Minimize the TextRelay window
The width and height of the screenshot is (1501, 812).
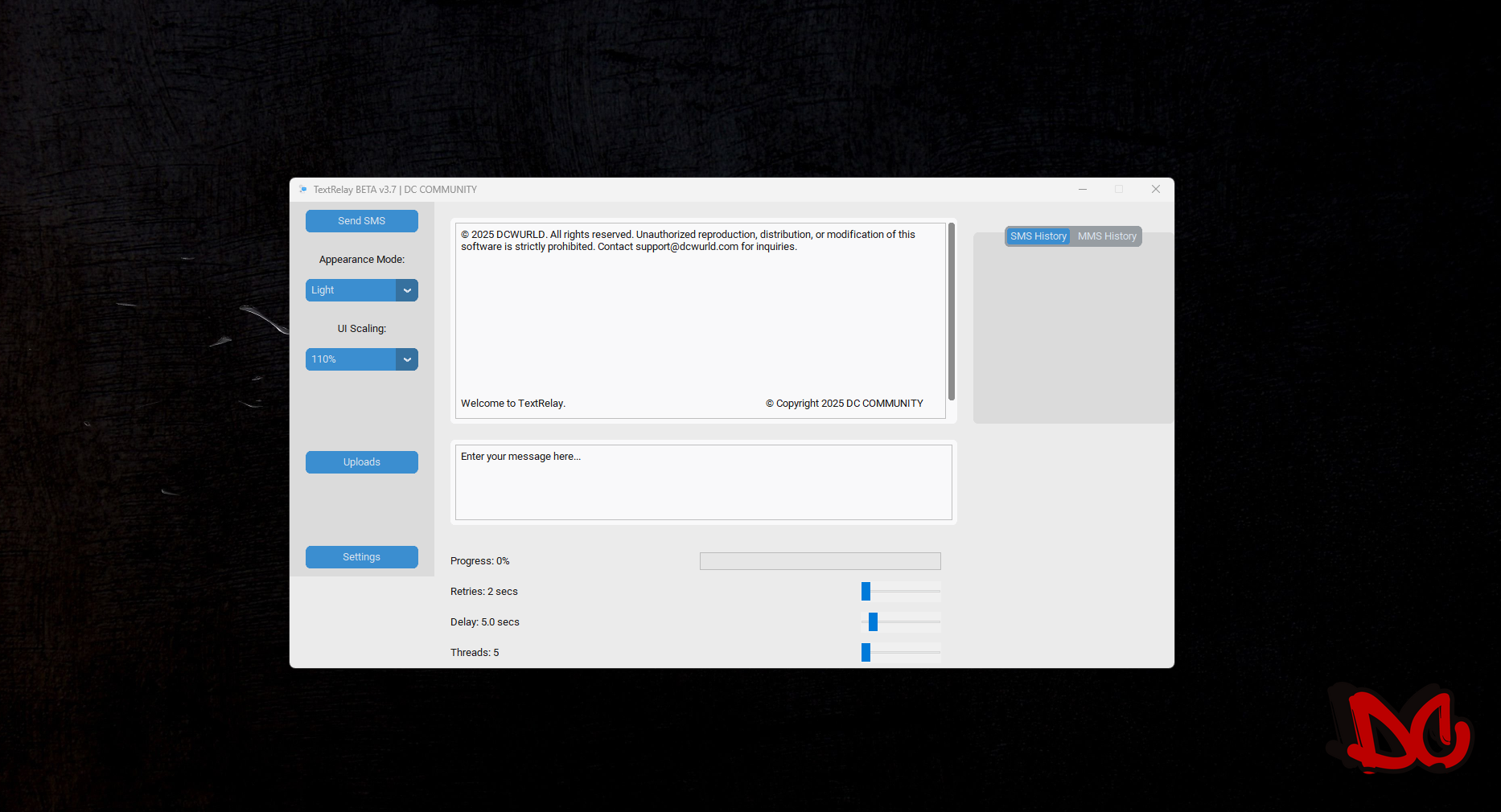1083,190
